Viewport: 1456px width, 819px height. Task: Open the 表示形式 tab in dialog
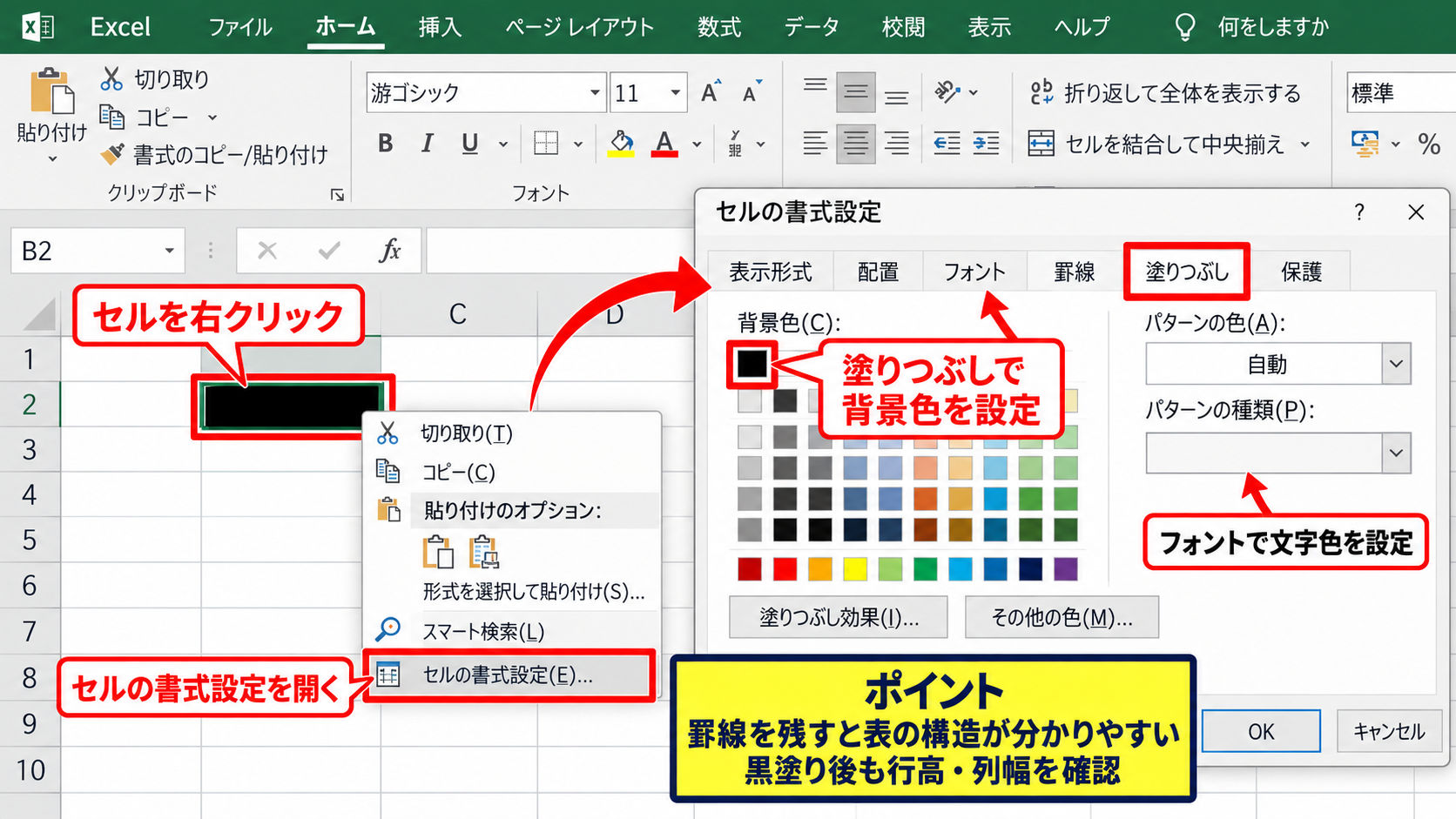pyautogui.click(x=770, y=272)
